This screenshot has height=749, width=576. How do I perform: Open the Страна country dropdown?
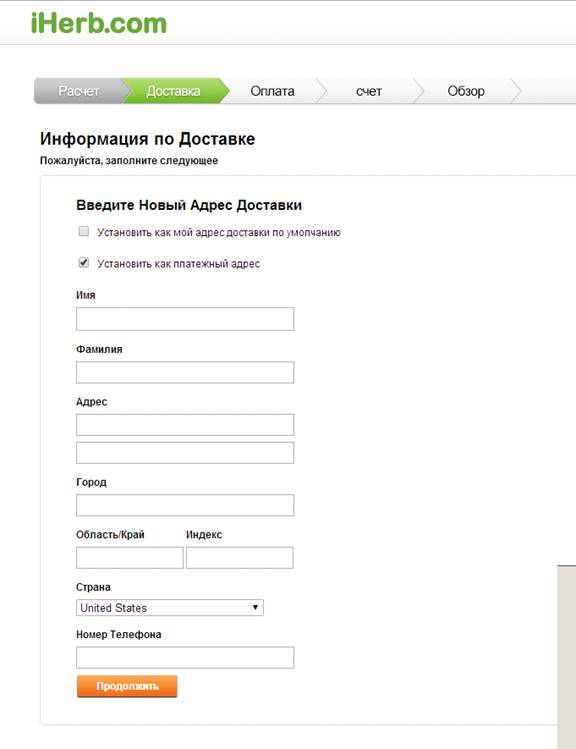(x=170, y=608)
